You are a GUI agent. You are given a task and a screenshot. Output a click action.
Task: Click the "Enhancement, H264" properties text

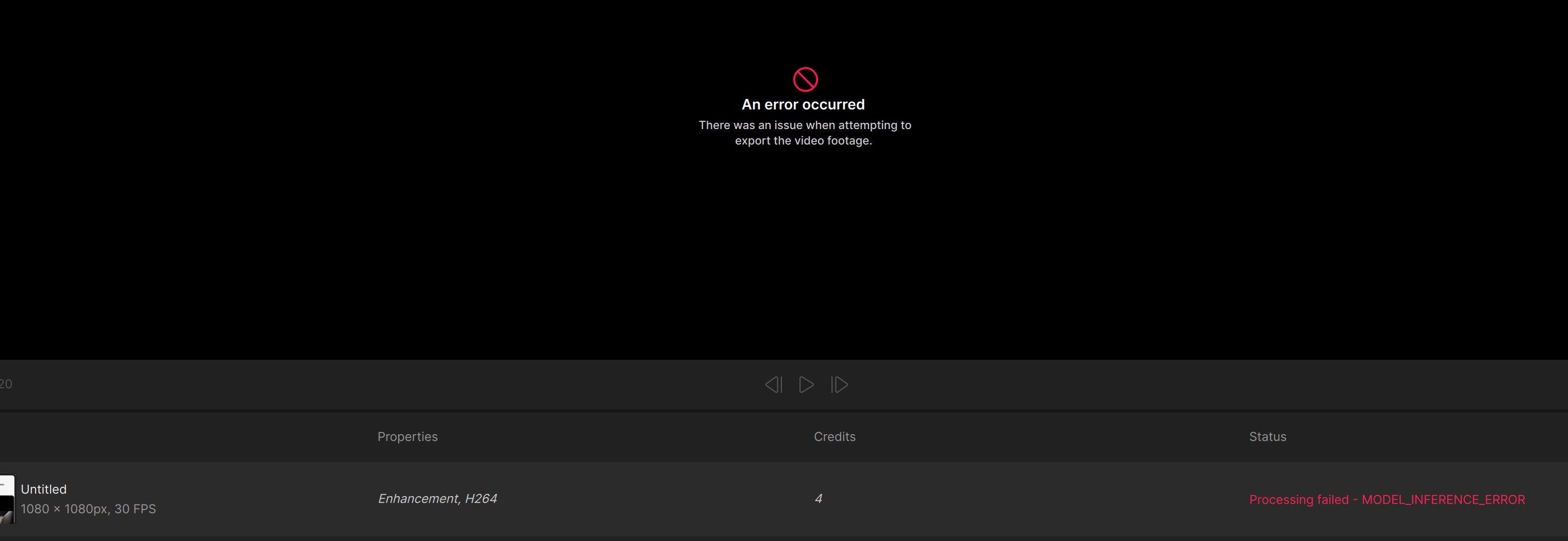click(x=437, y=499)
